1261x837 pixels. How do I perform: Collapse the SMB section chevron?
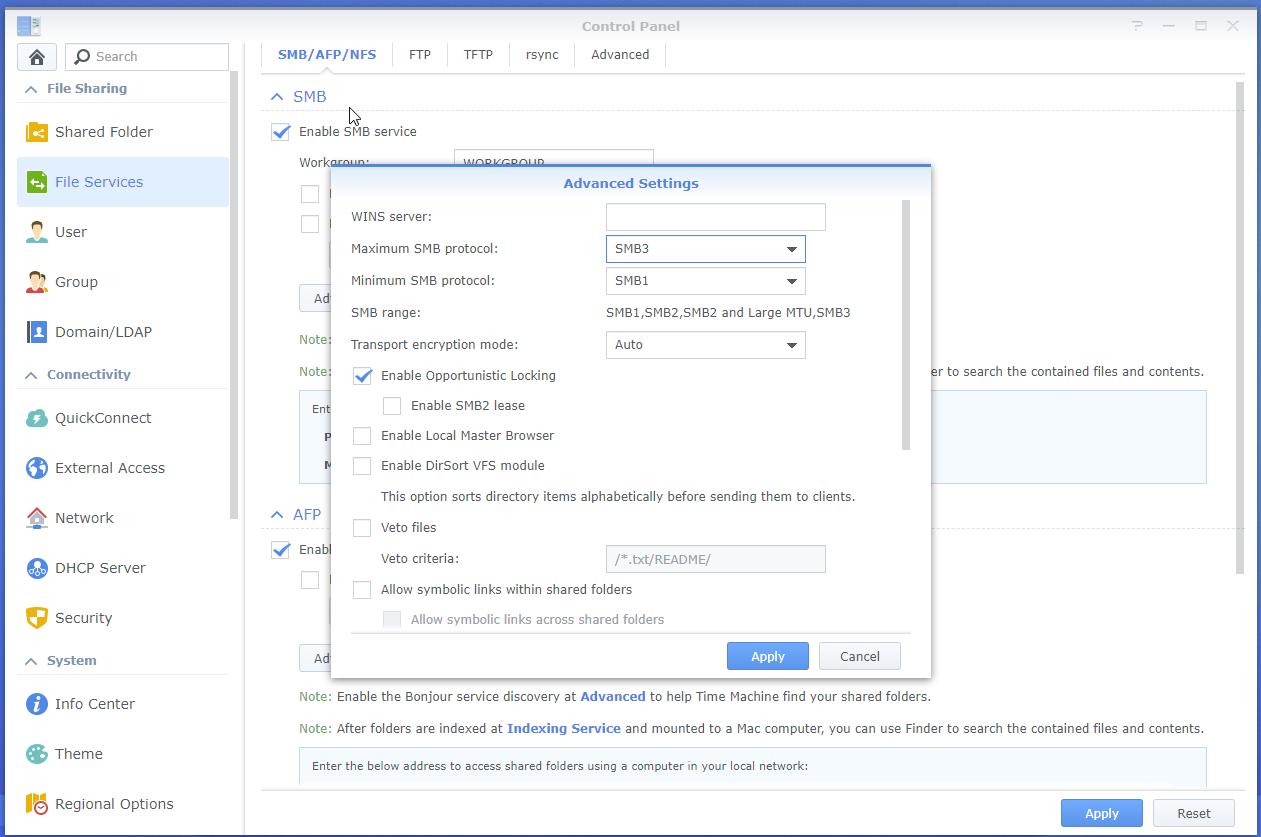click(x=277, y=97)
